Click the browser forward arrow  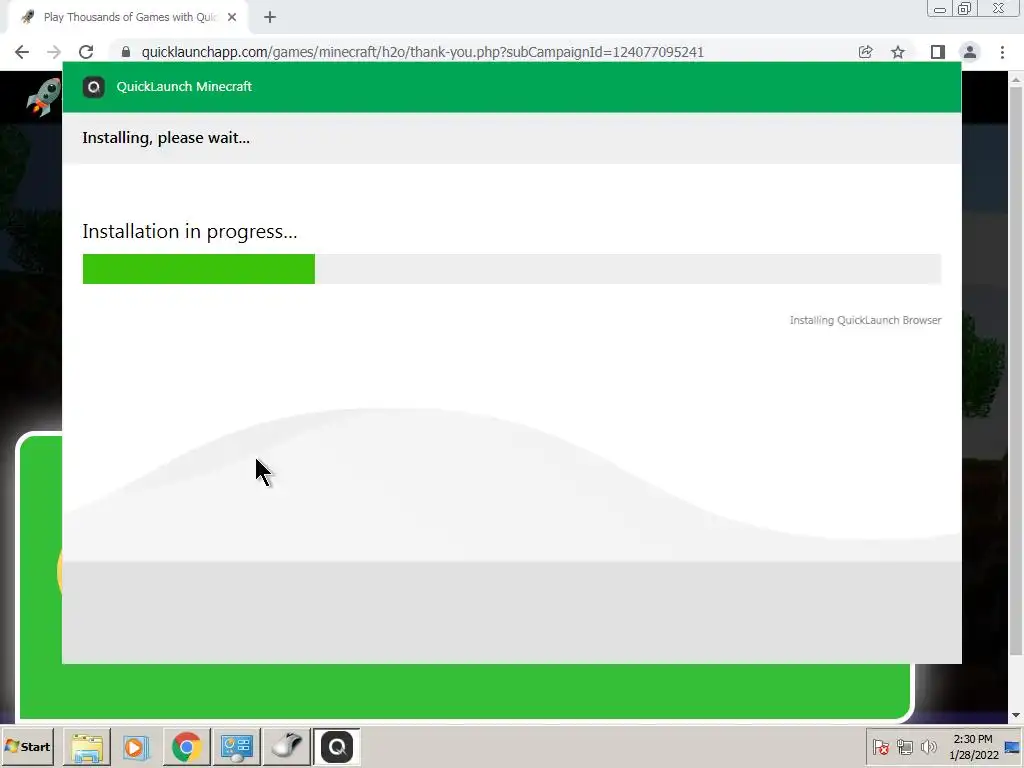(54, 52)
